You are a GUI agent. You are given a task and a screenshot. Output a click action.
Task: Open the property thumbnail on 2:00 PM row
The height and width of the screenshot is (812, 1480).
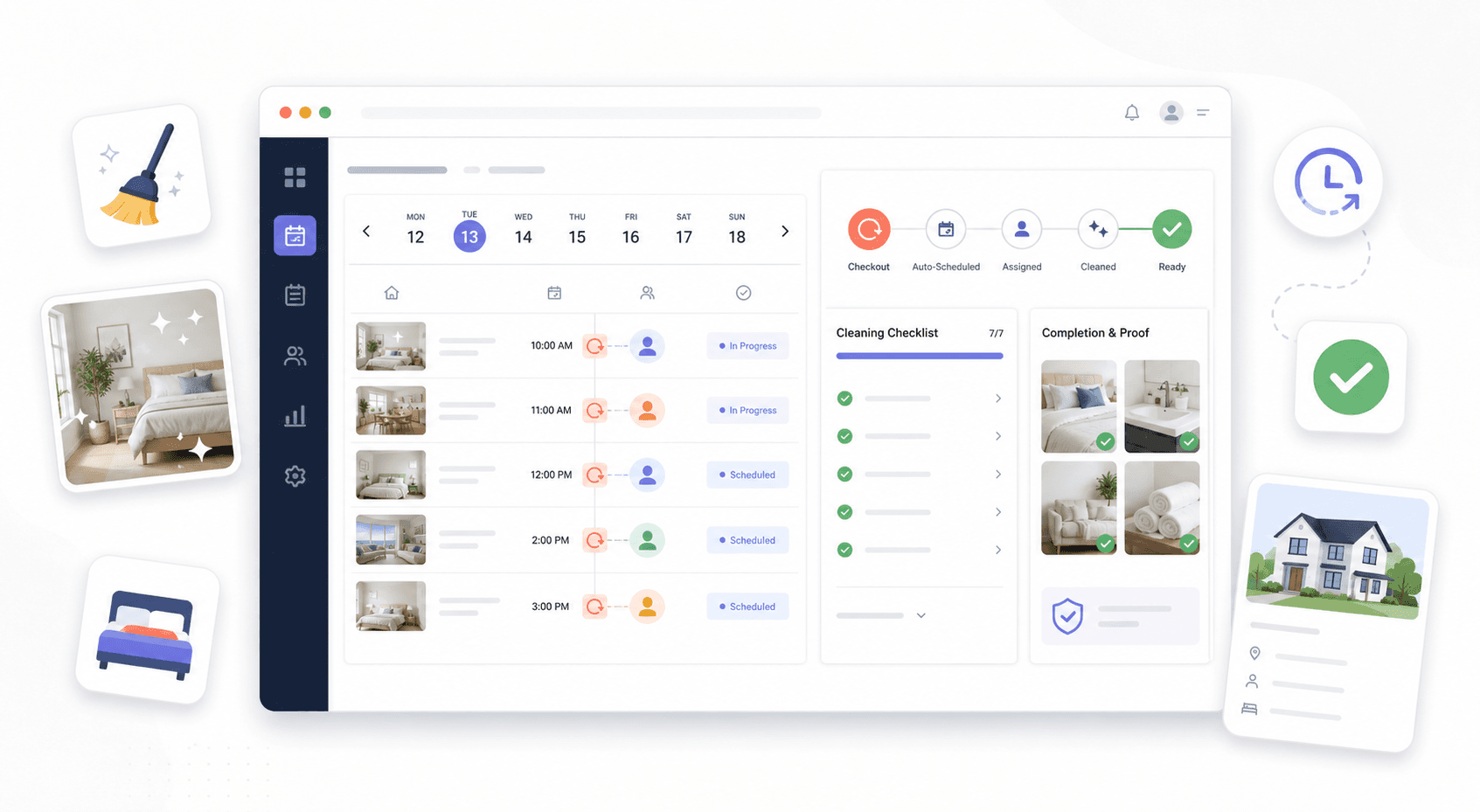[391, 540]
